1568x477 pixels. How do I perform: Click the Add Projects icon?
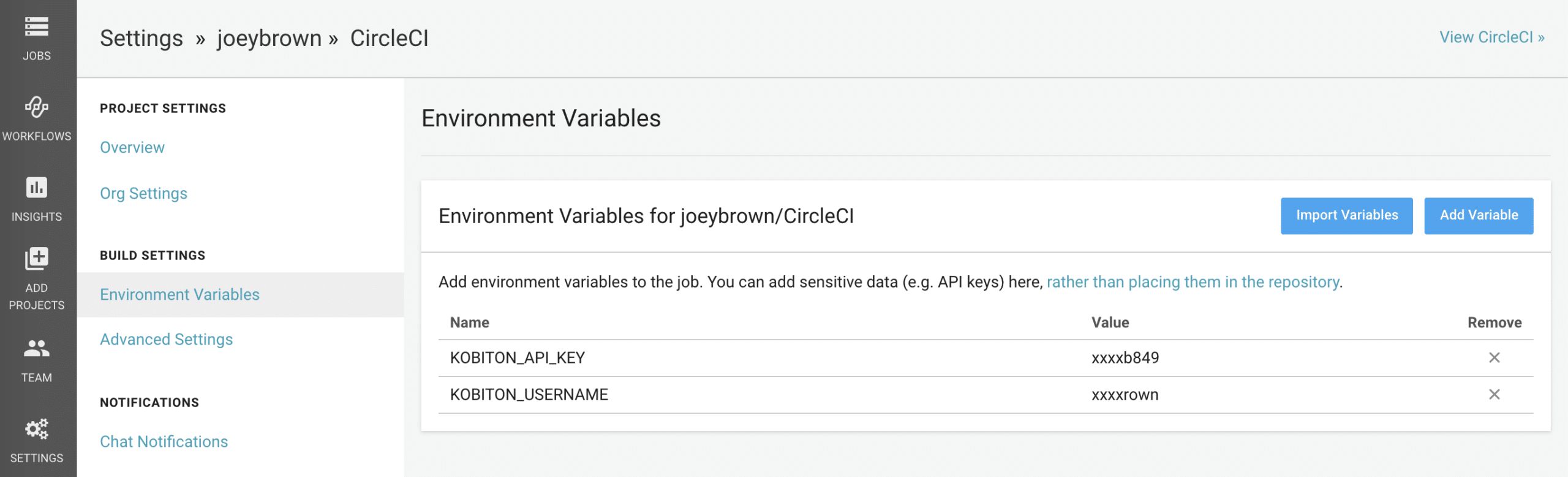(37, 259)
